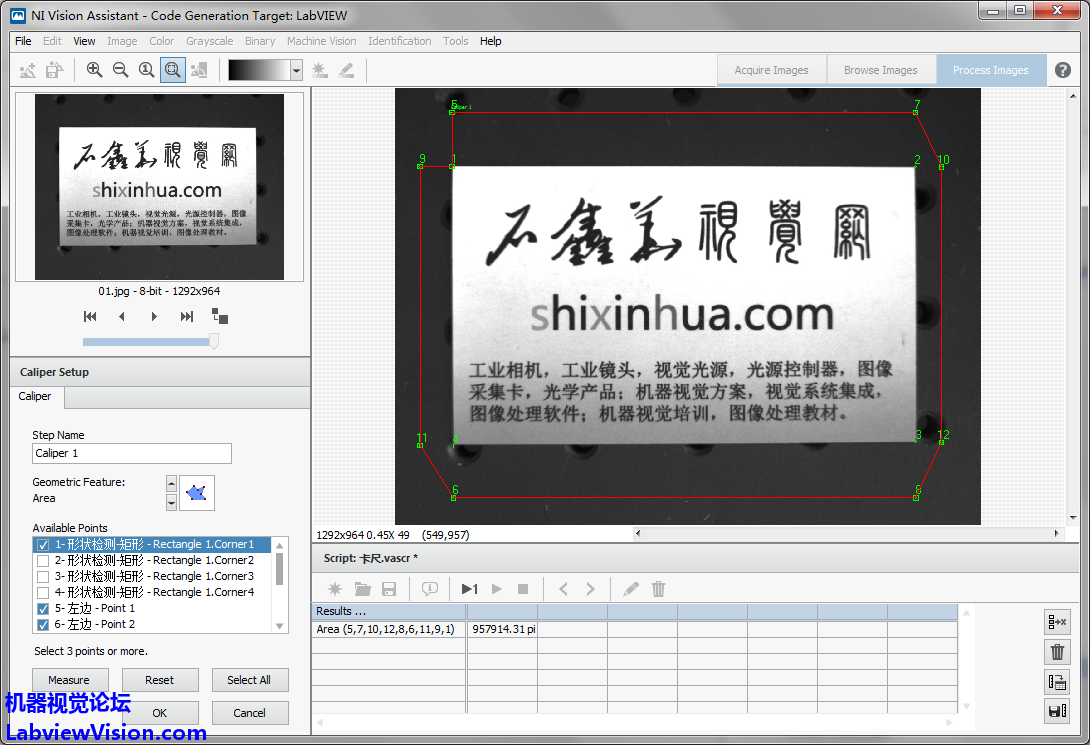
Task: Switch to Browse Images tab
Action: click(x=880, y=70)
